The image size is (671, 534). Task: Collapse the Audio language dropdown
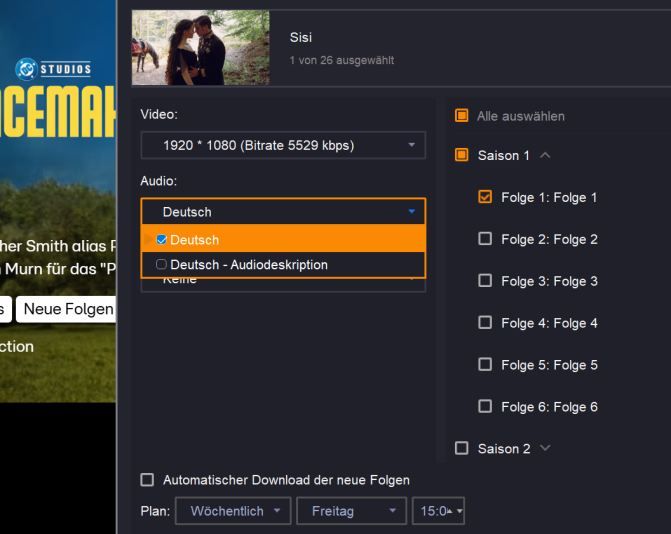pos(411,212)
